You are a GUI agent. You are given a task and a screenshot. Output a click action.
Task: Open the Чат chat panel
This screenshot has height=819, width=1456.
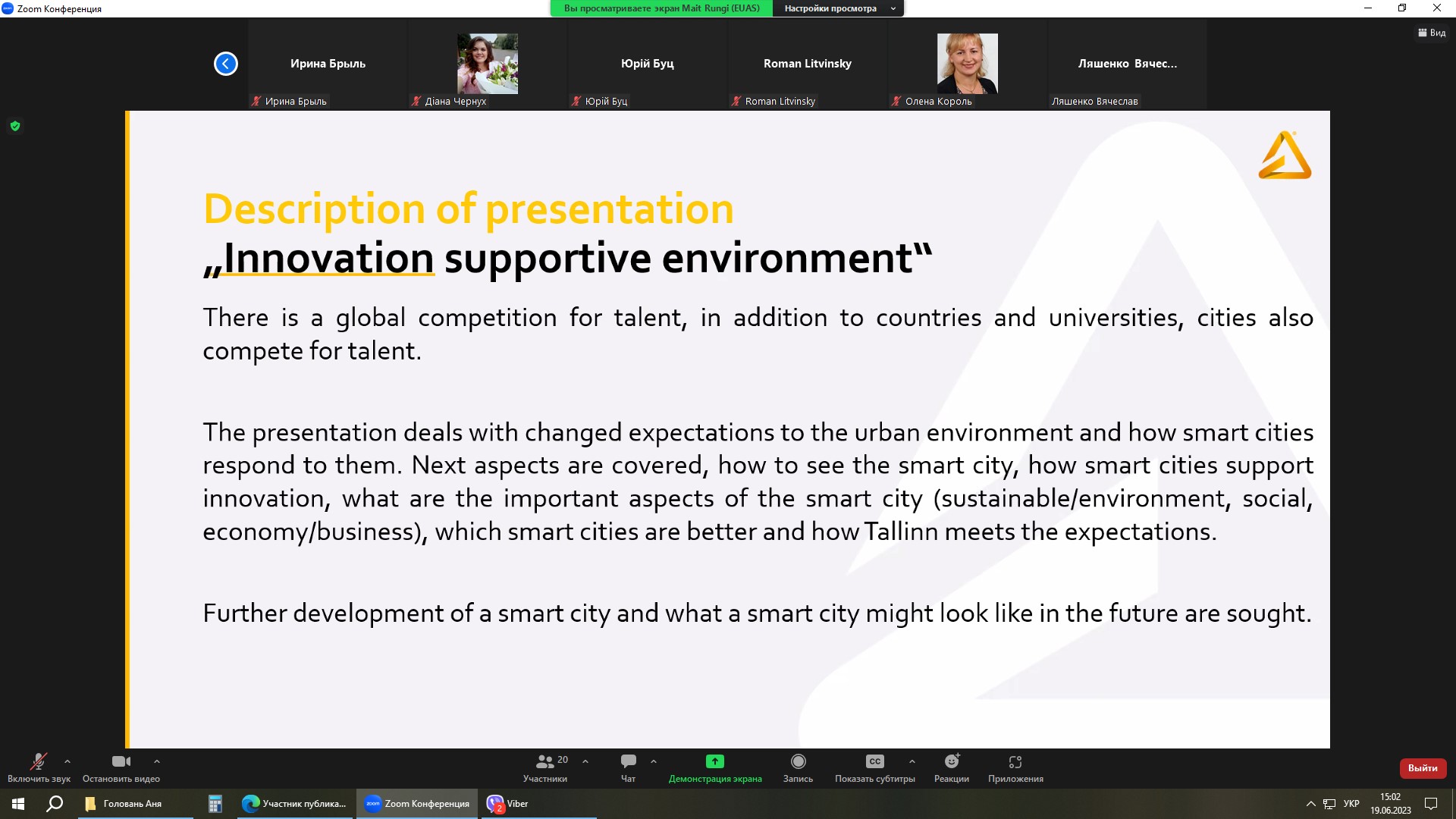pyautogui.click(x=629, y=767)
